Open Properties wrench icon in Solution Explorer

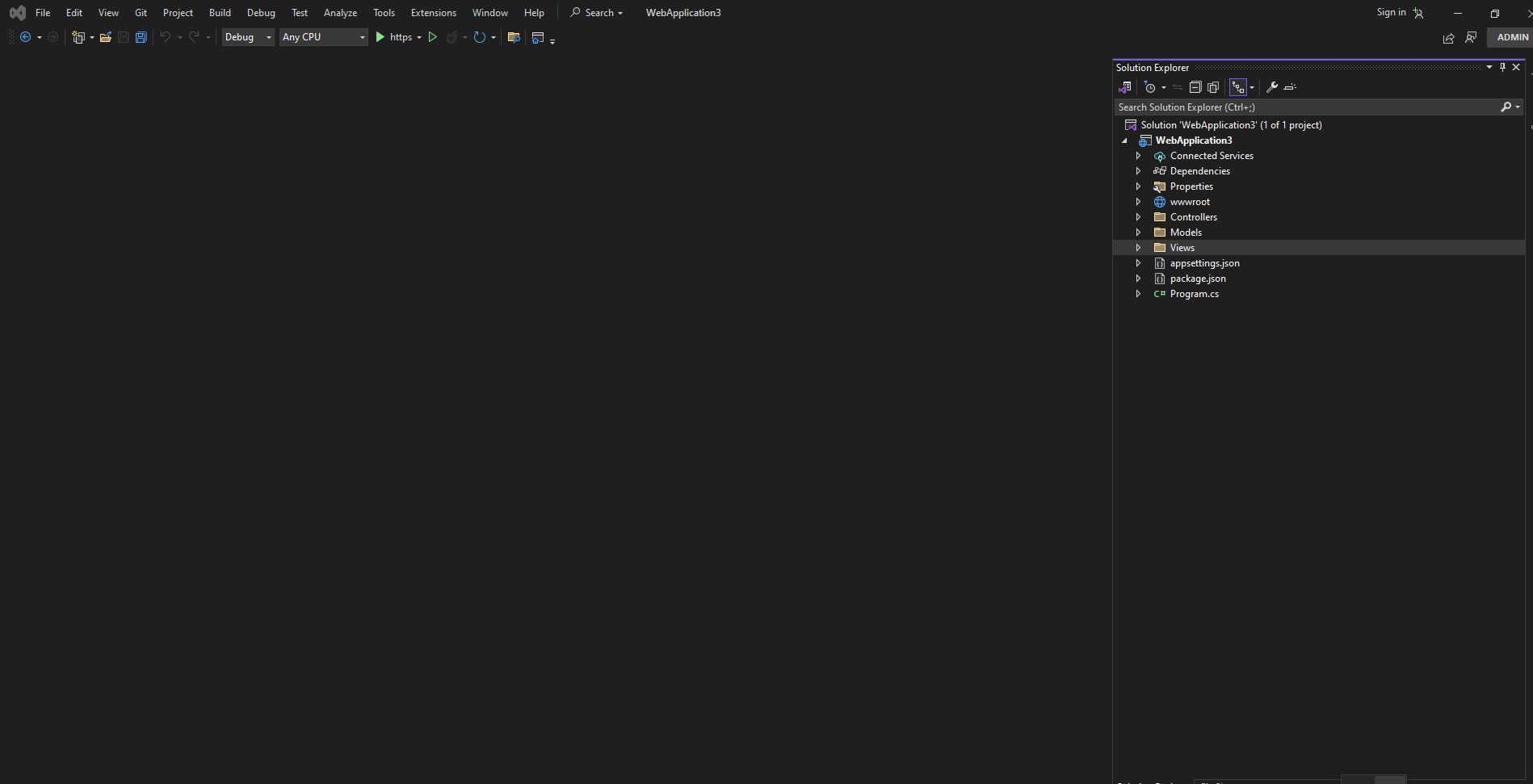1271,87
